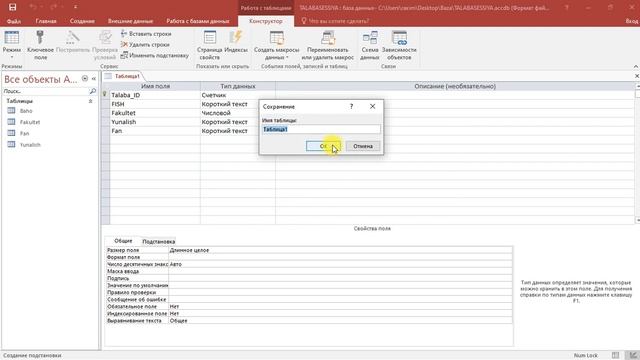Image resolution: width=640 pixels, height=360 pixels.
Task: Click Удалить строки in ribbon
Action: 145,44
